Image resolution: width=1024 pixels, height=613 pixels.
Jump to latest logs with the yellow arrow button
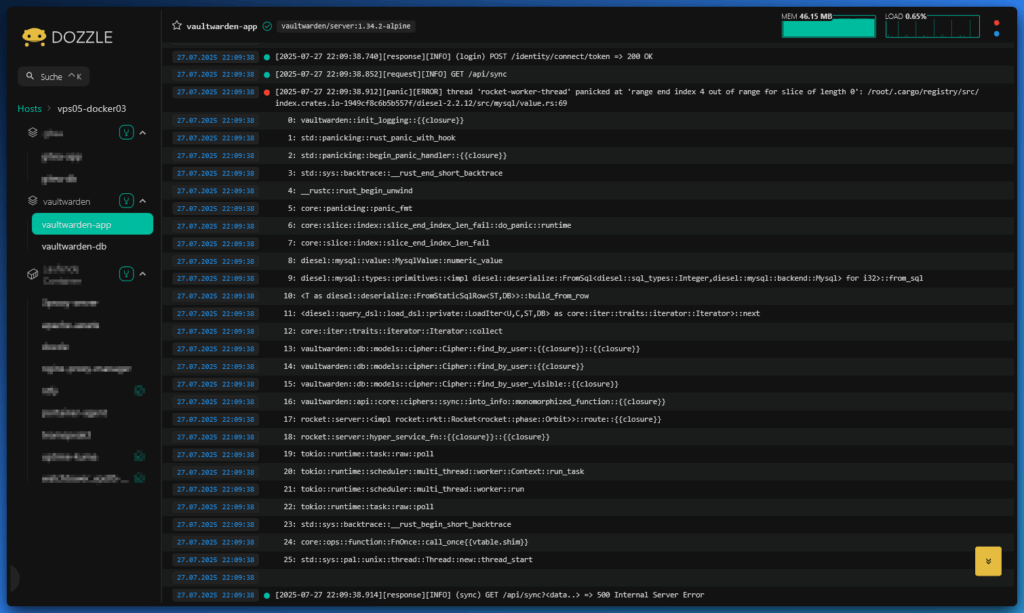987,561
